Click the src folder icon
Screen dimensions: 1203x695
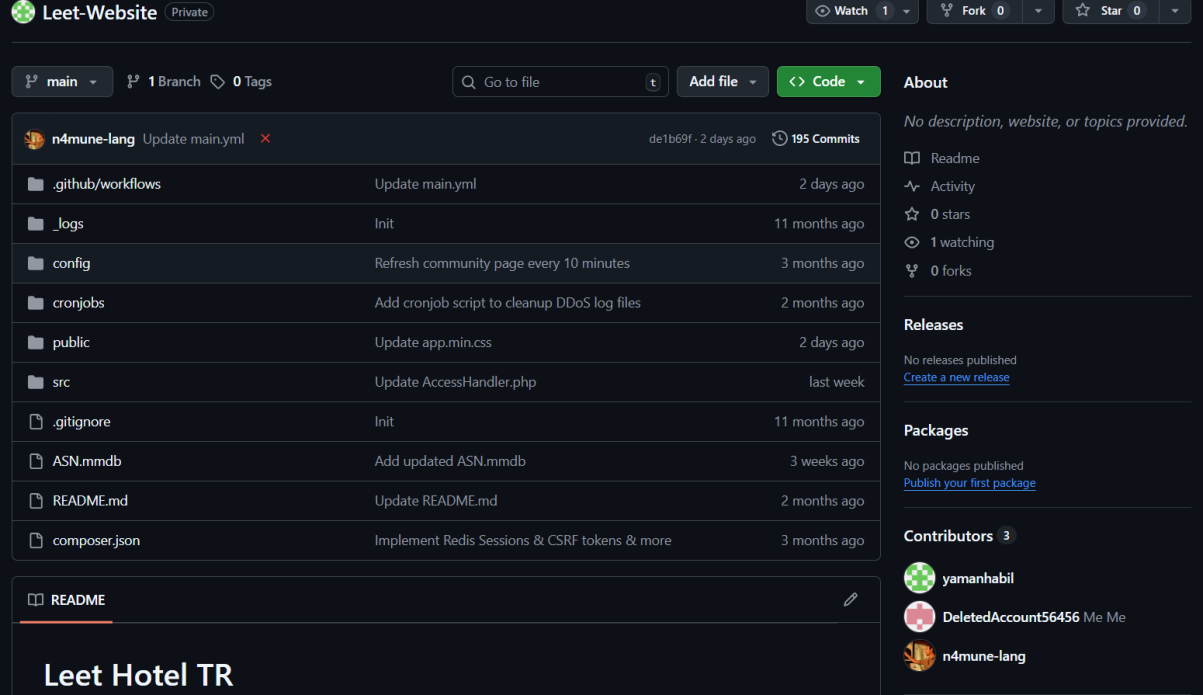(36, 382)
